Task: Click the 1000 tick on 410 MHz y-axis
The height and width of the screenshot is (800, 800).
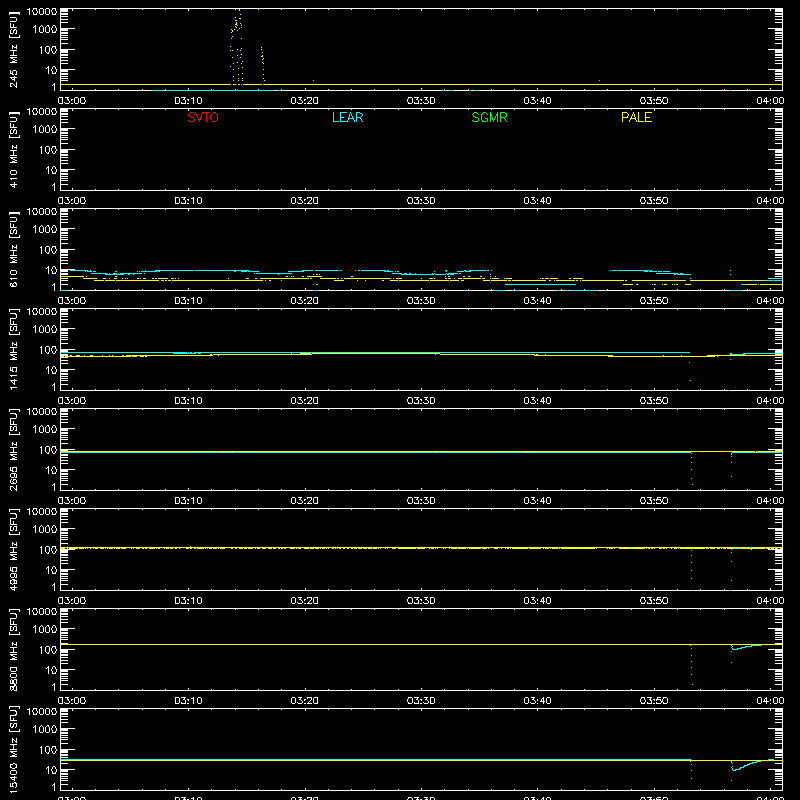Action: pos(45,130)
